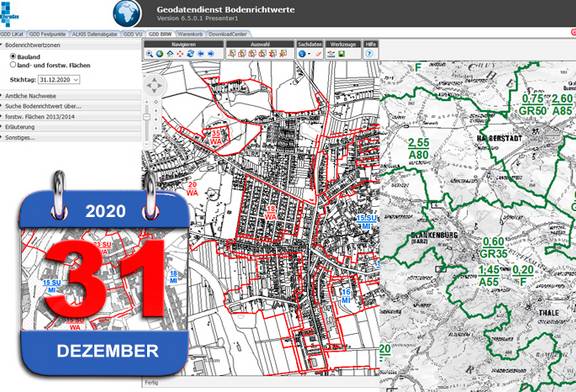
Task: Select the Bauland radio button
Action: (13, 57)
